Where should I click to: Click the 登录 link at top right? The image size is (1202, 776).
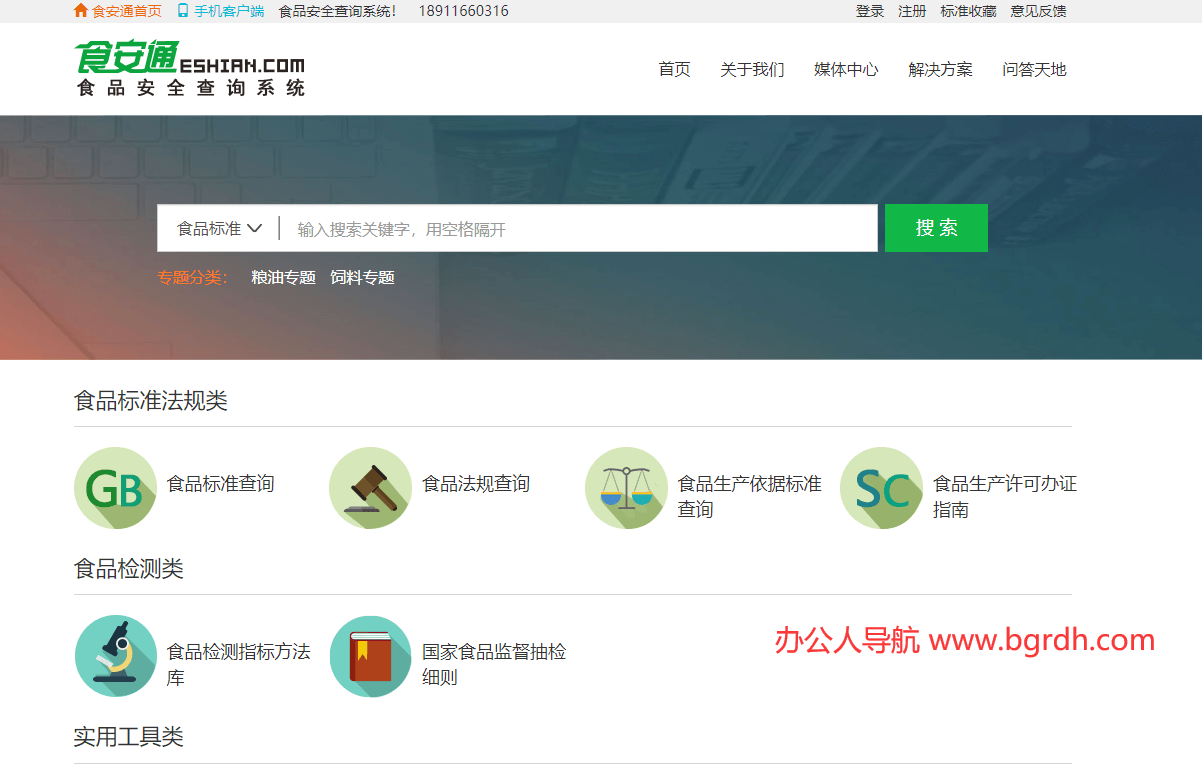coord(870,11)
